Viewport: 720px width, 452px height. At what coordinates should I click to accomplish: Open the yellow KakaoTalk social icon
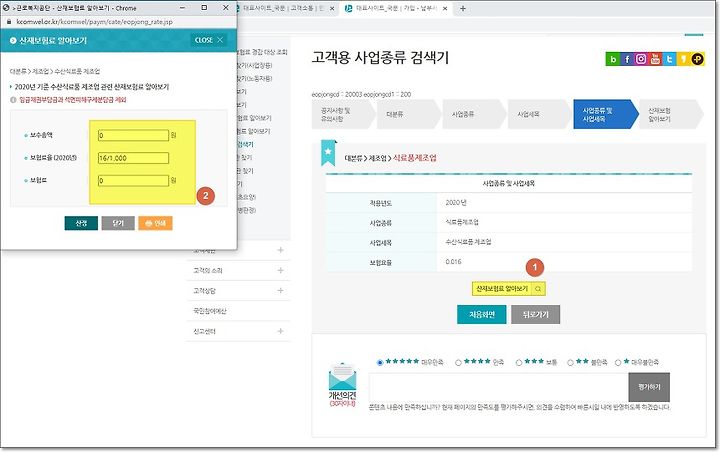pos(683,59)
